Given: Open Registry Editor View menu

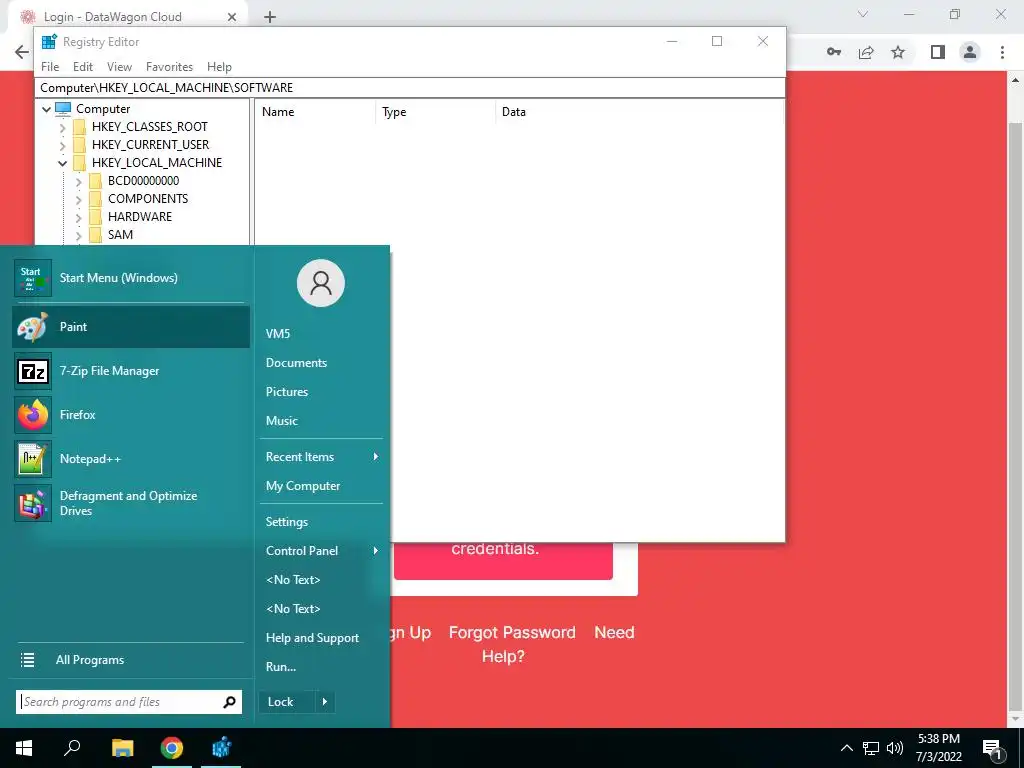Looking at the screenshot, I should (119, 67).
